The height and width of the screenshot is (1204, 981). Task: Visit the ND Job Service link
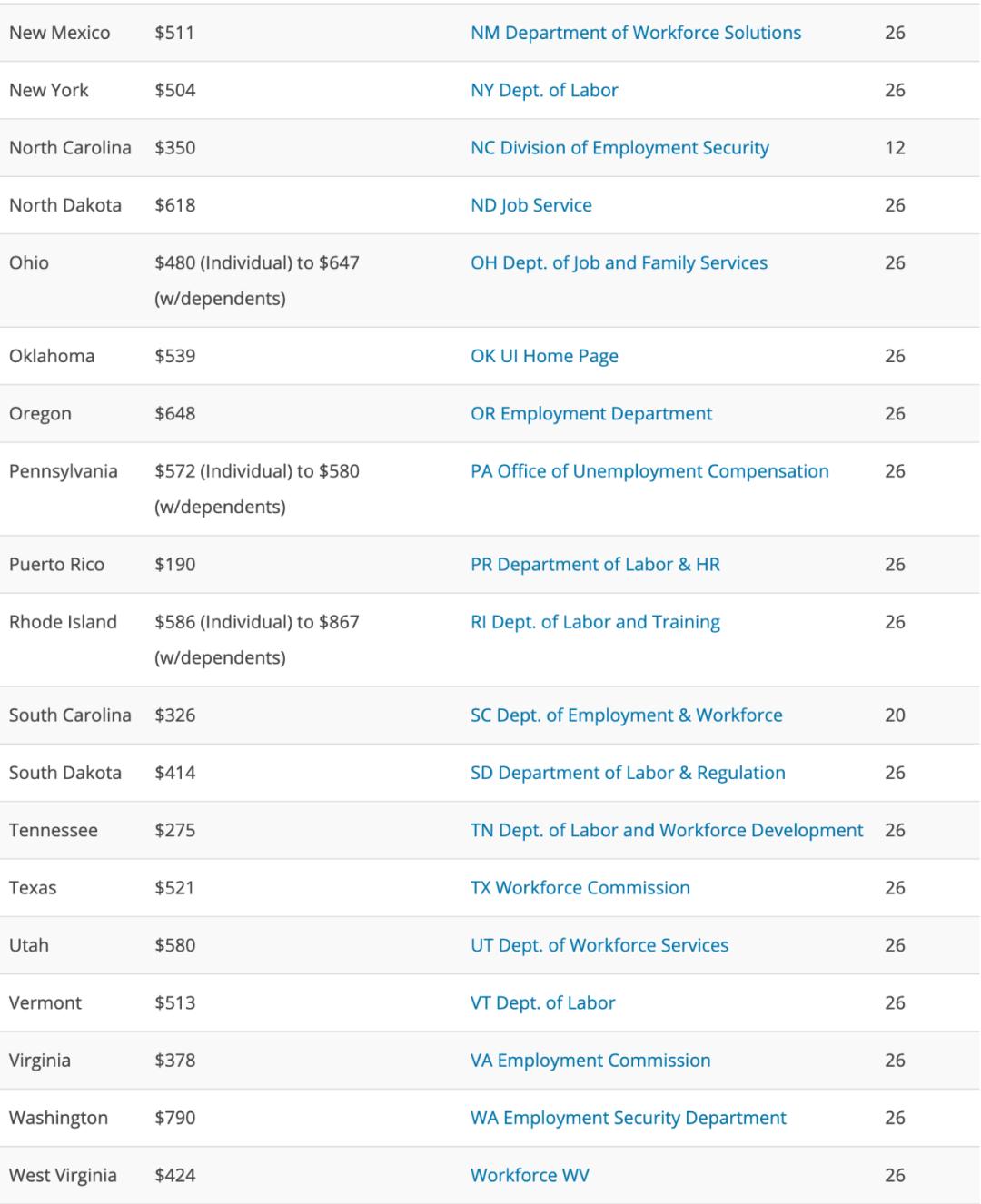point(531,205)
